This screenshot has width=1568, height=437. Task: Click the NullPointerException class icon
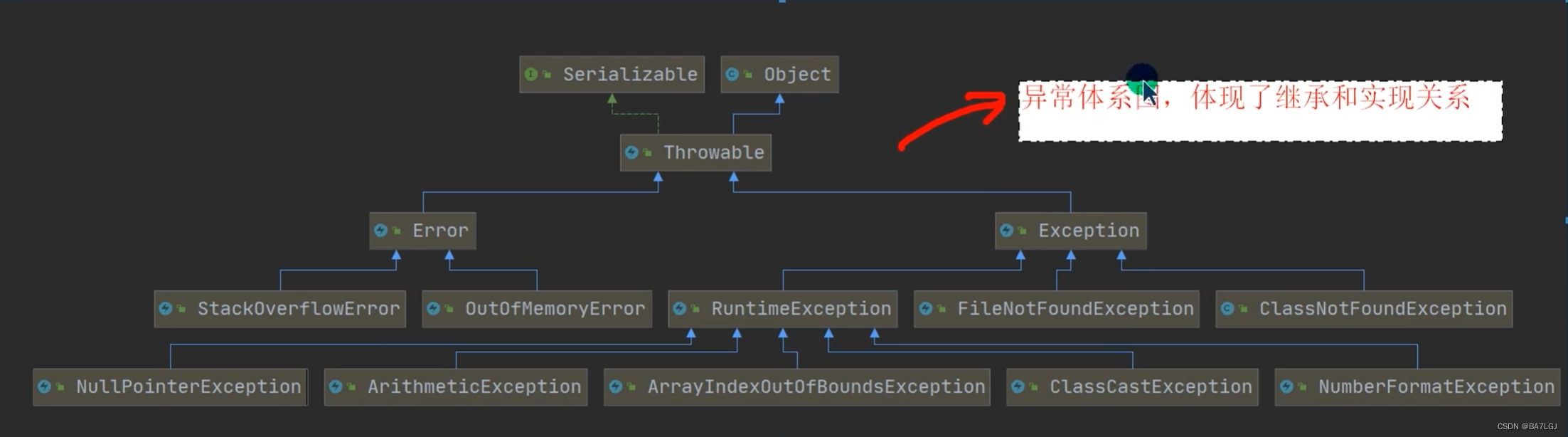[44, 386]
